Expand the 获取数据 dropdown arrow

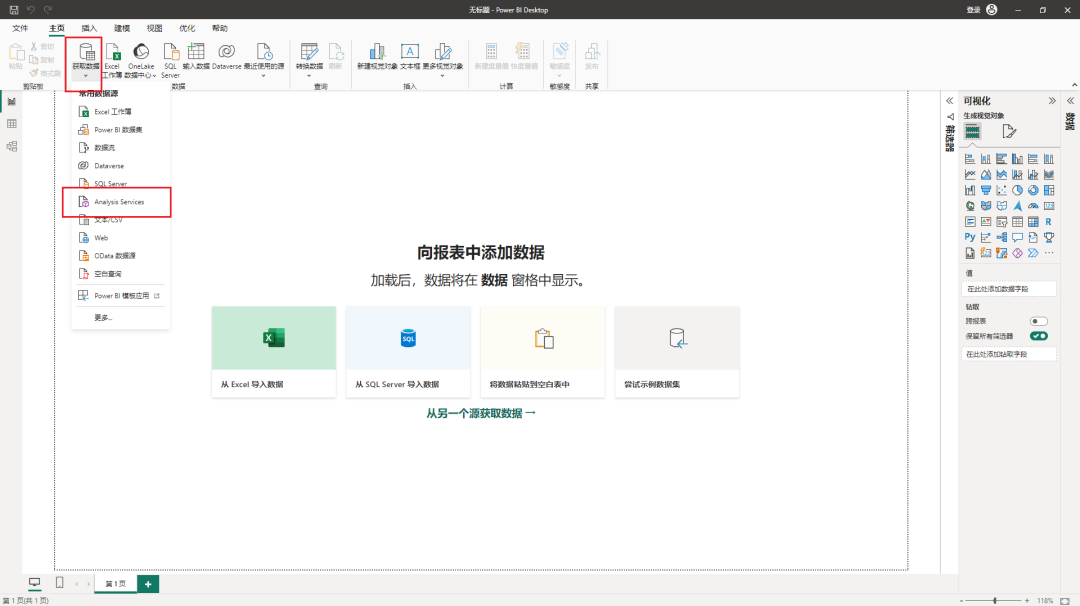86,75
